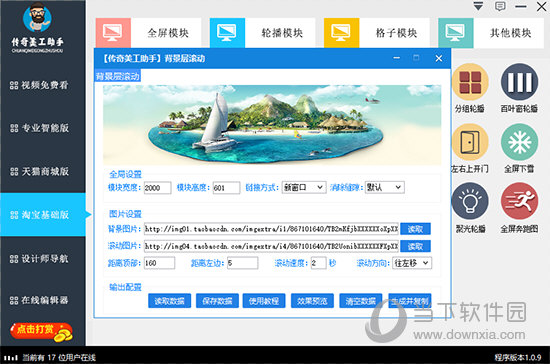Click the 模块宽度 input field
Viewport: 550px width, 364px height.
(157, 188)
